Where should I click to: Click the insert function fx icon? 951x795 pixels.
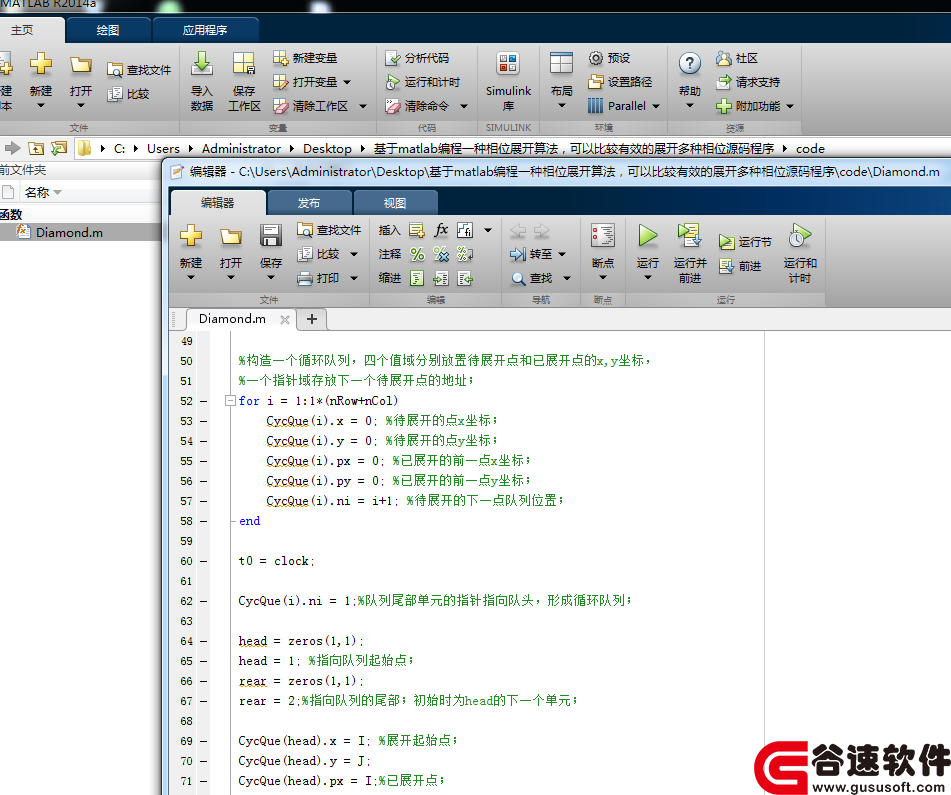pos(441,230)
